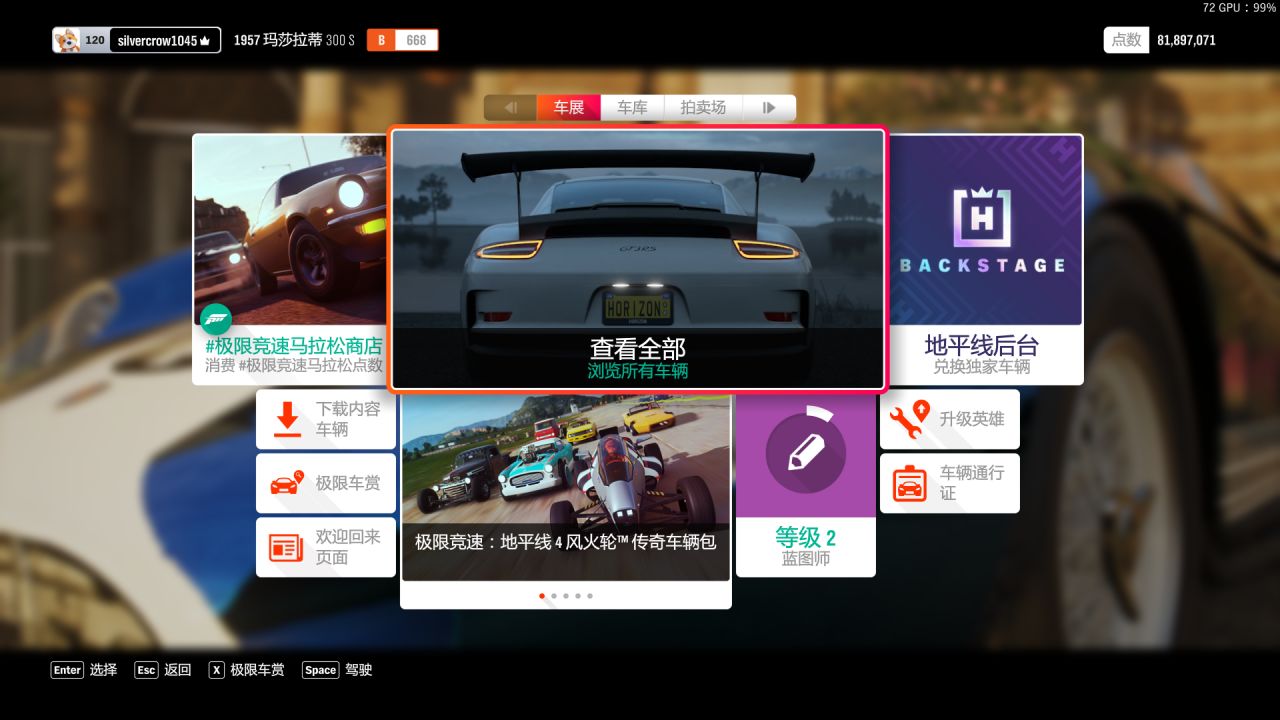Click the X 极限车赏 key hint
This screenshot has width=1280, height=720.
coord(246,670)
